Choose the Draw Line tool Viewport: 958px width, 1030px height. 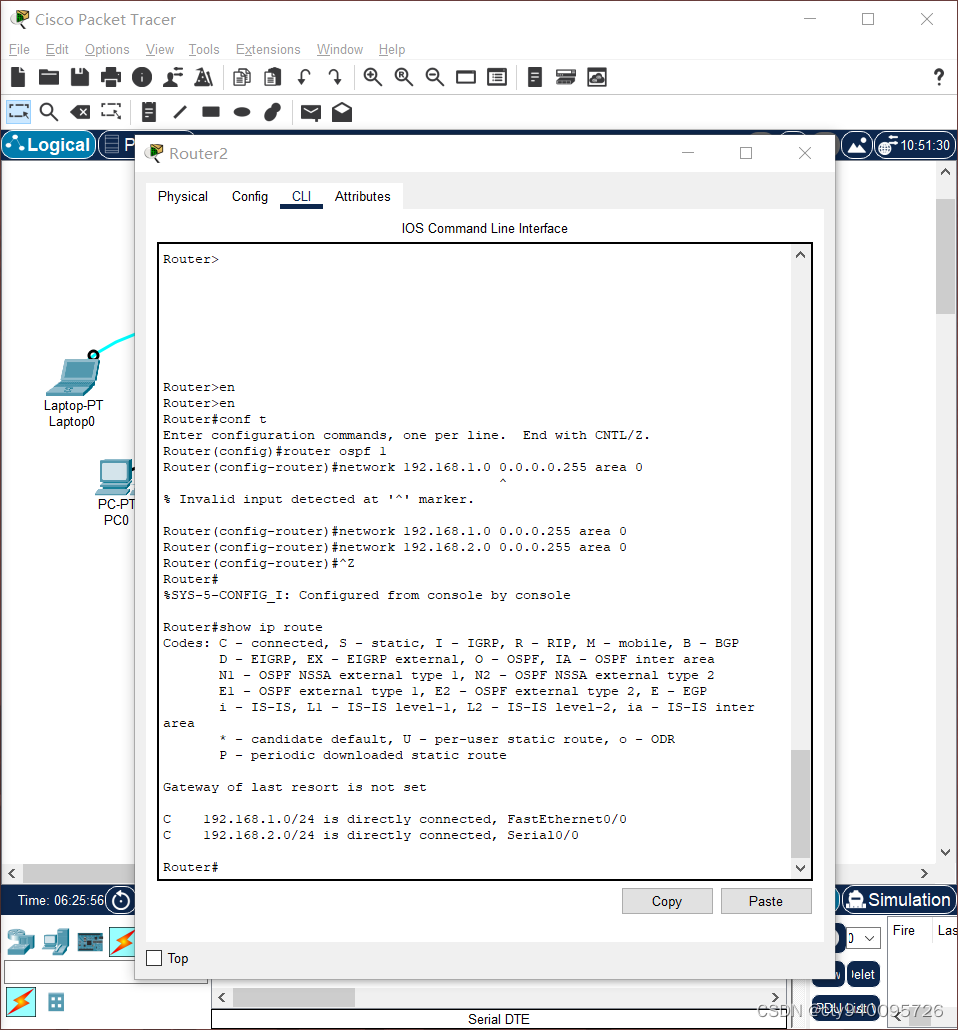(x=180, y=112)
